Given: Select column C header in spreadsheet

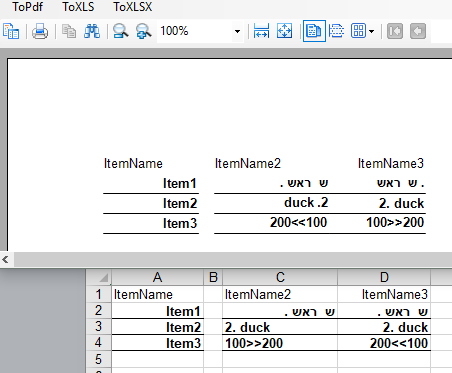Looking at the screenshot, I should (280, 277).
